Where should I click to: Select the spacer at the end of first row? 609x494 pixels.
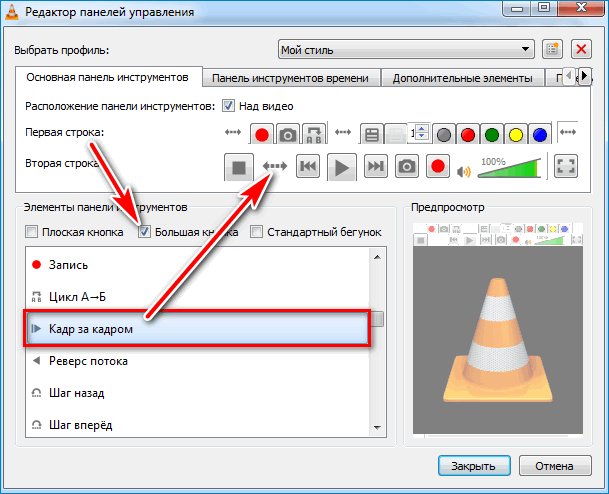[x=567, y=132]
